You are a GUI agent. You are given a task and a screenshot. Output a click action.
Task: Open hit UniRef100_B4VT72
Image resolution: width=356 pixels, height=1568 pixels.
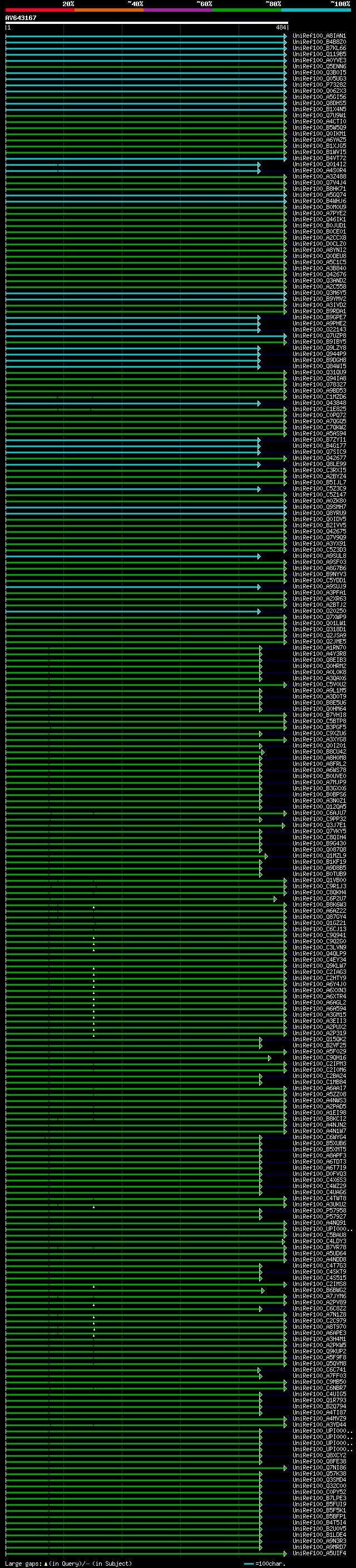click(319, 159)
